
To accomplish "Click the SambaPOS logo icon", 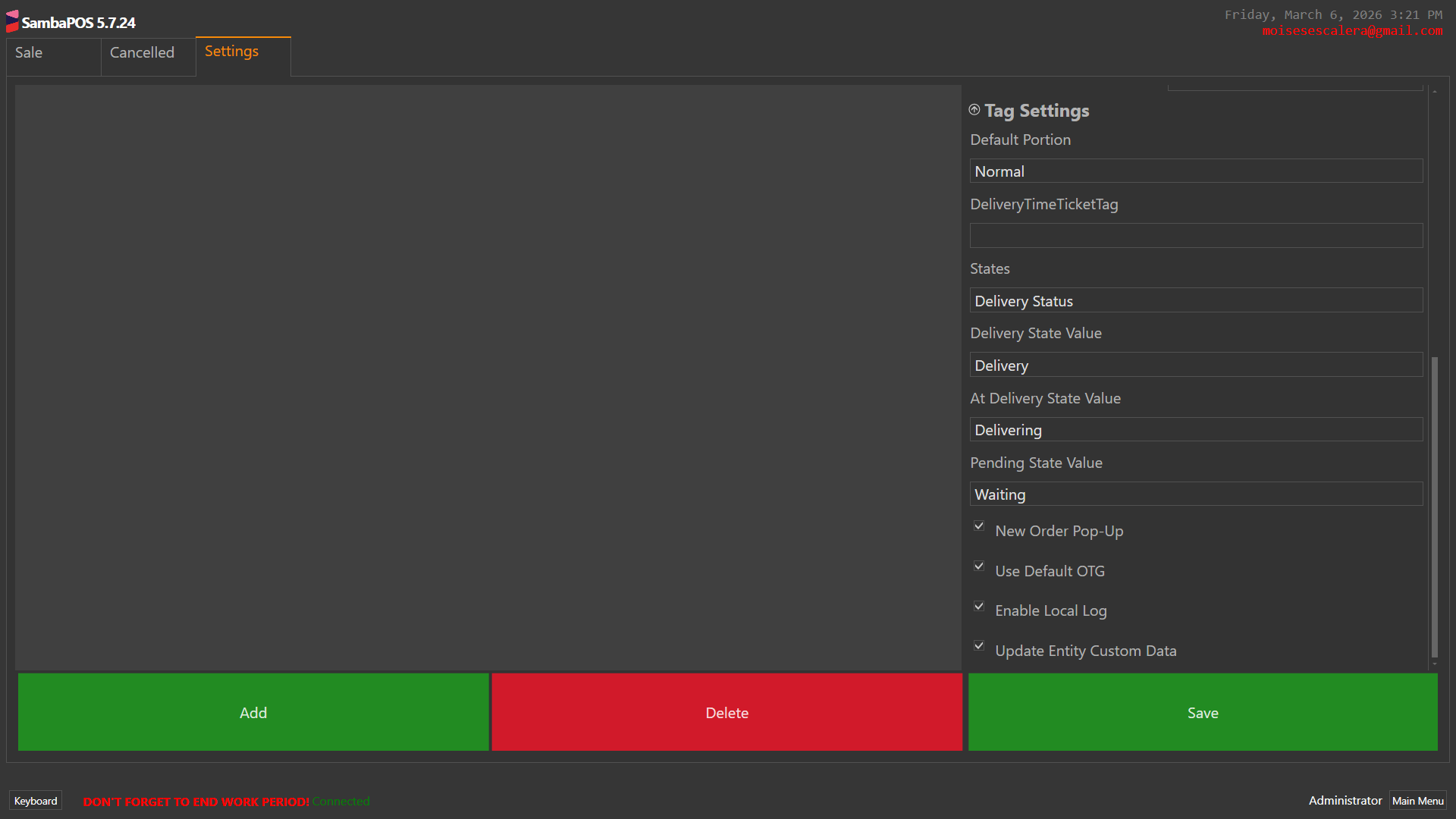I will click(x=12, y=21).
